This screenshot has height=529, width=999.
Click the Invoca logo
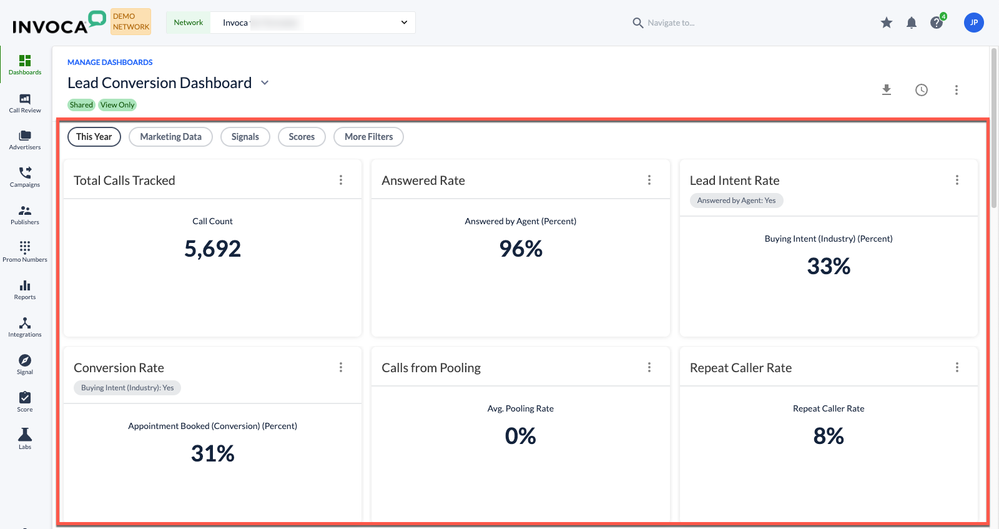coord(59,22)
